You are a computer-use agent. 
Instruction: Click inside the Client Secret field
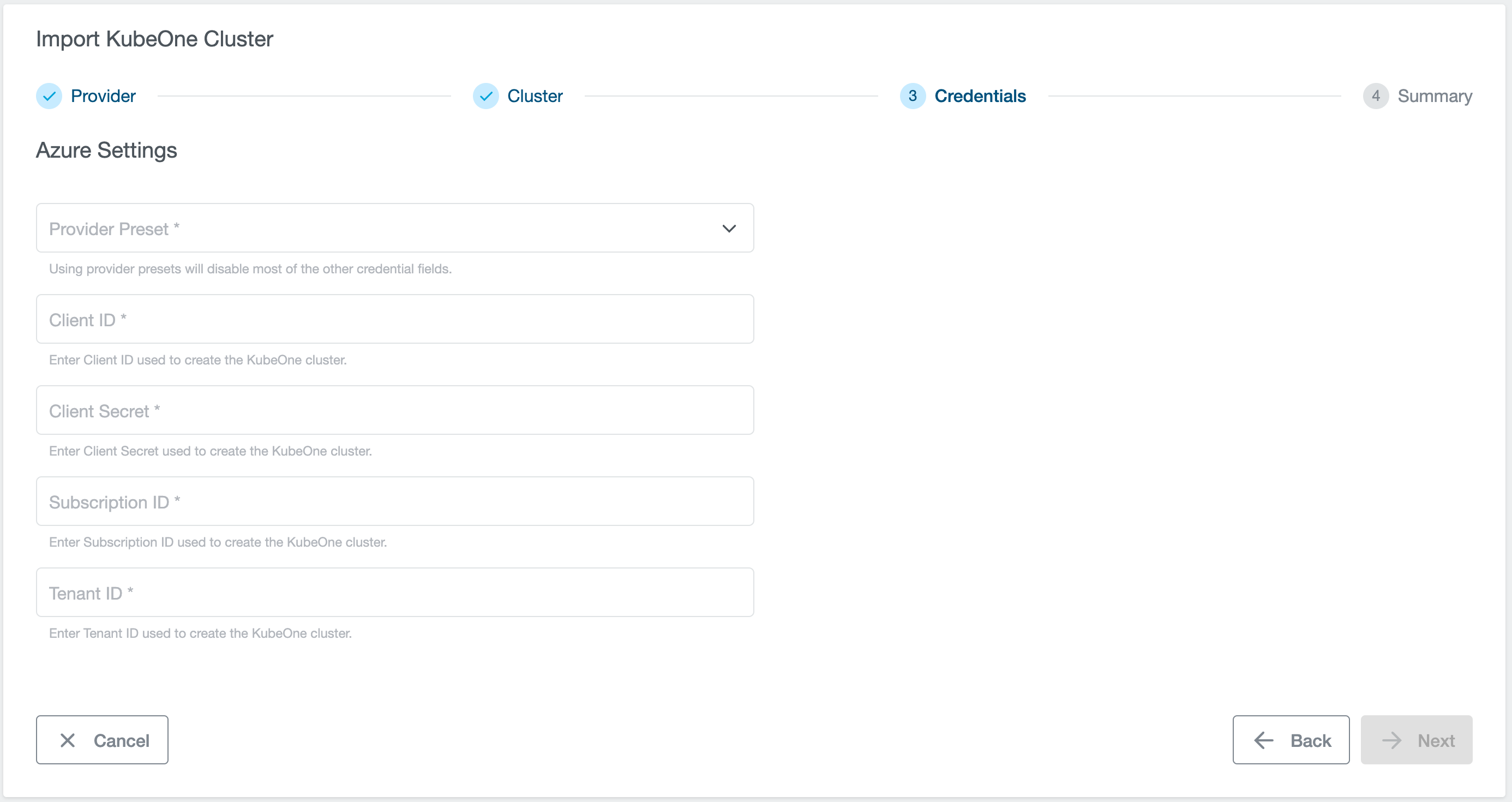394,410
